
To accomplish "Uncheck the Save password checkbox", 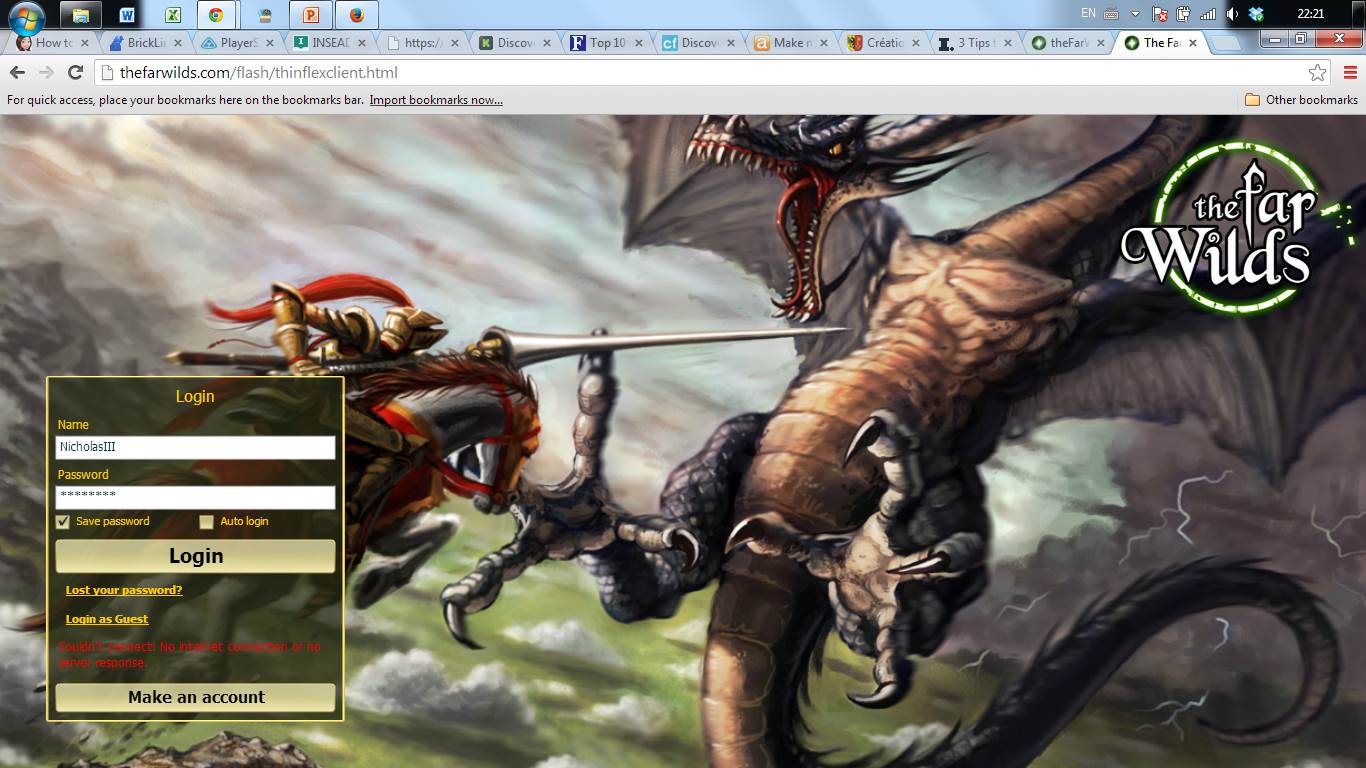I will tap(63, 522).
